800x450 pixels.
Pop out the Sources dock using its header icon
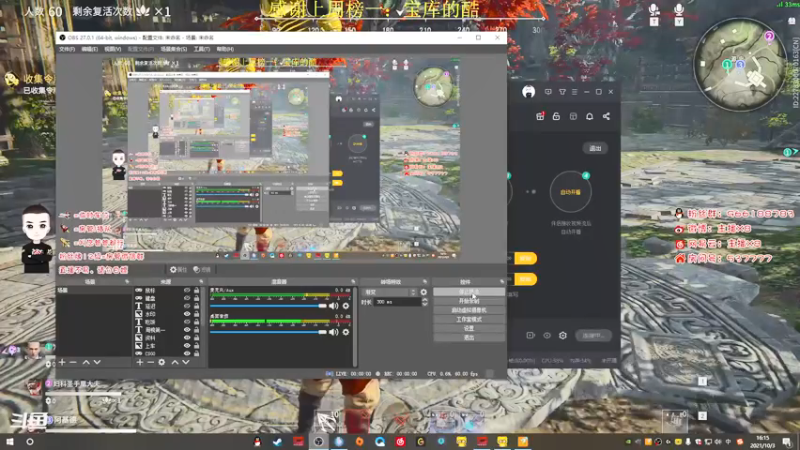(201, 282)
